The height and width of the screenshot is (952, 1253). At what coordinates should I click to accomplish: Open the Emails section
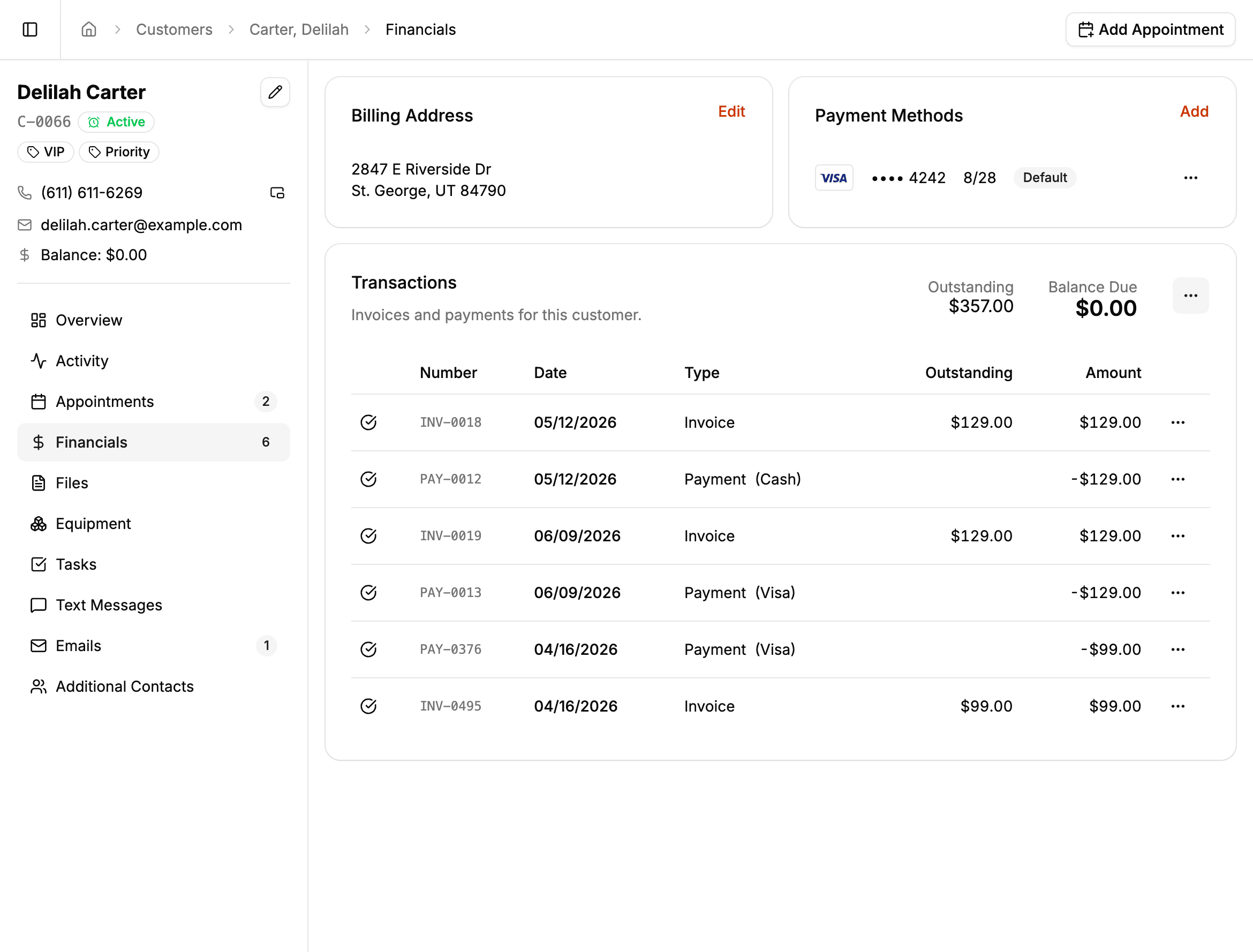coord(154,646)
